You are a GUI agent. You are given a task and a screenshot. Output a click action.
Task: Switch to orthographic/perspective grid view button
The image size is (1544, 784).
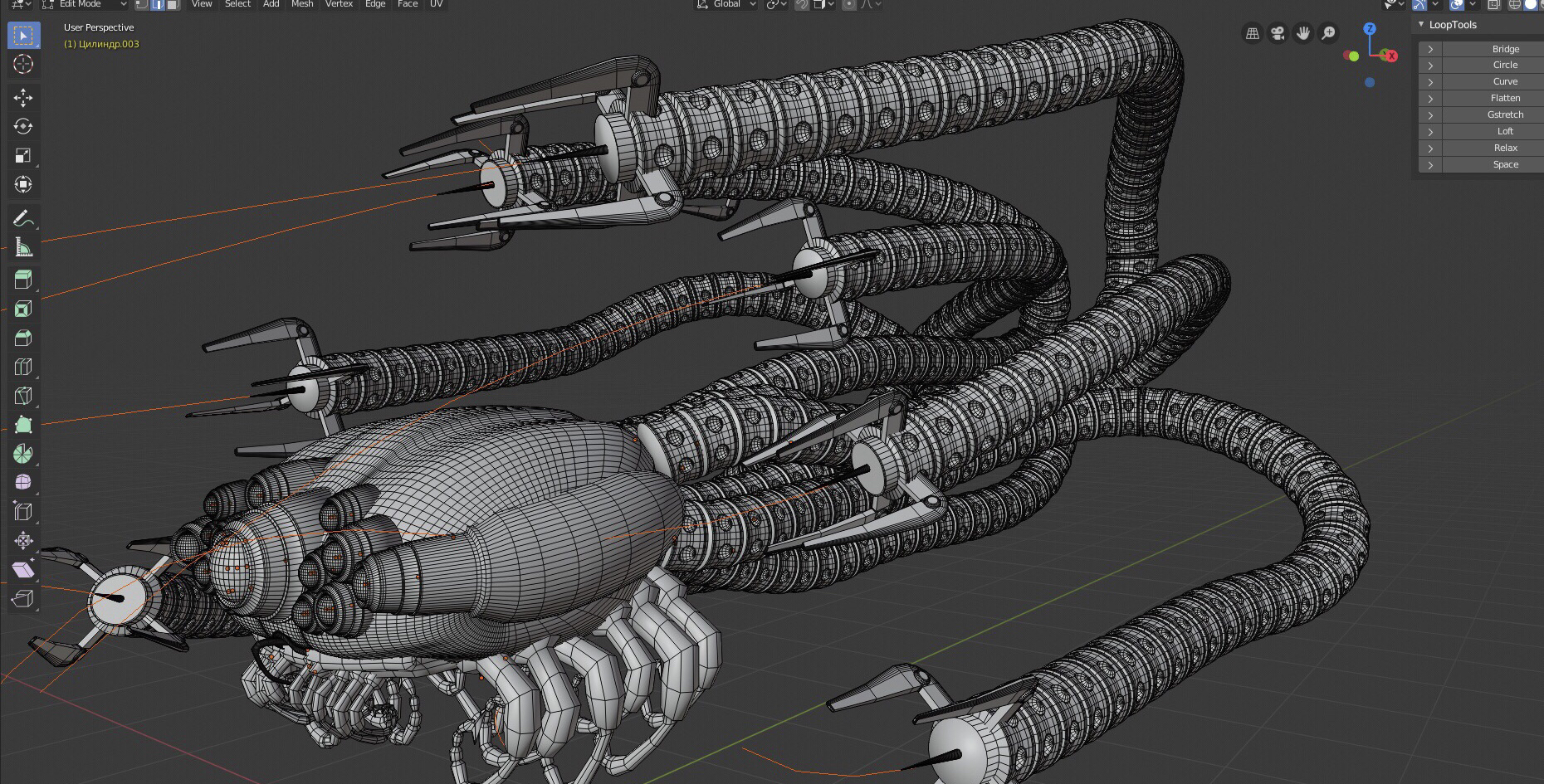[x=1252, y=33]
